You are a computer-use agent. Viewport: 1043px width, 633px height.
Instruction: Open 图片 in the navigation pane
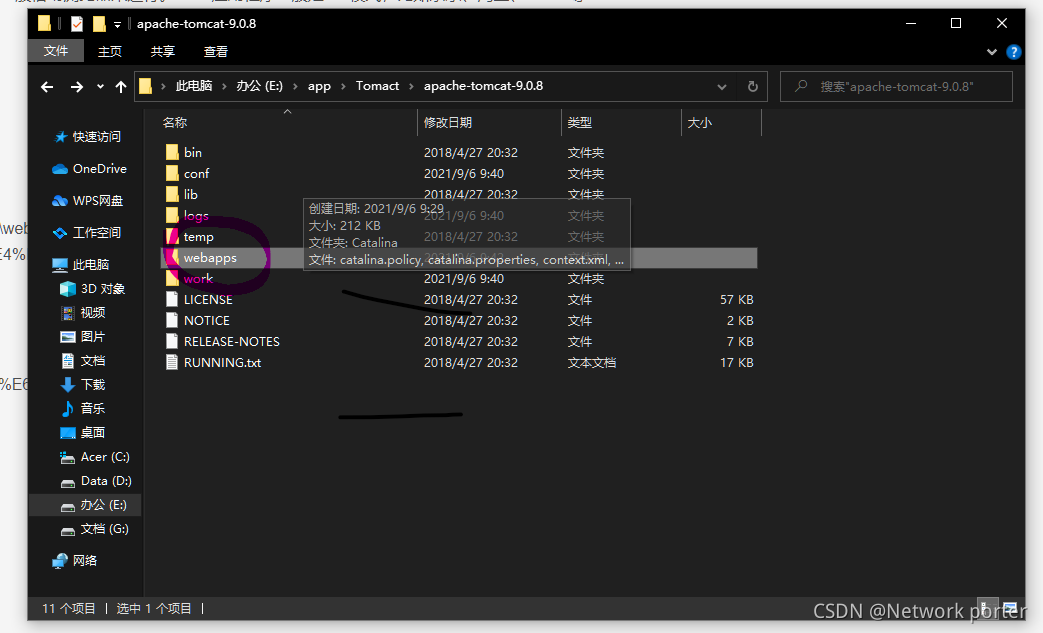pyautogui.click(x=92, y=336)
